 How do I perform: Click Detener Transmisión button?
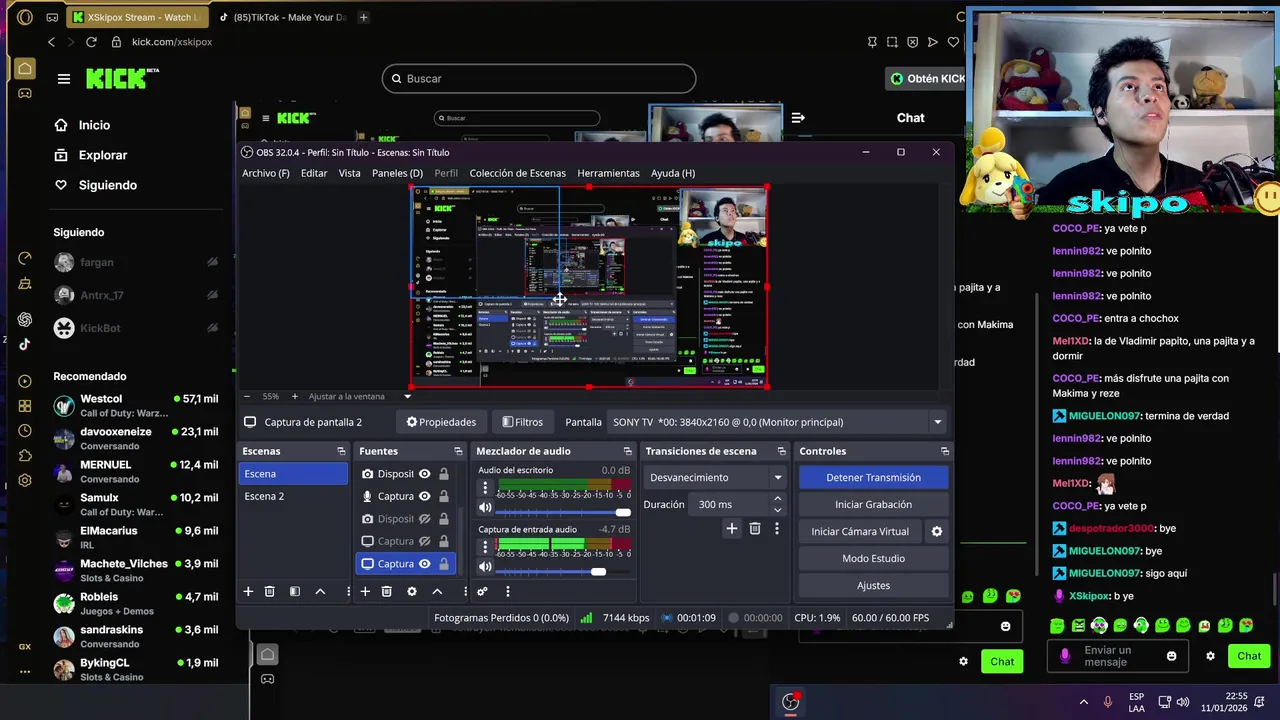pyautogui.click(x=873, y=478)
